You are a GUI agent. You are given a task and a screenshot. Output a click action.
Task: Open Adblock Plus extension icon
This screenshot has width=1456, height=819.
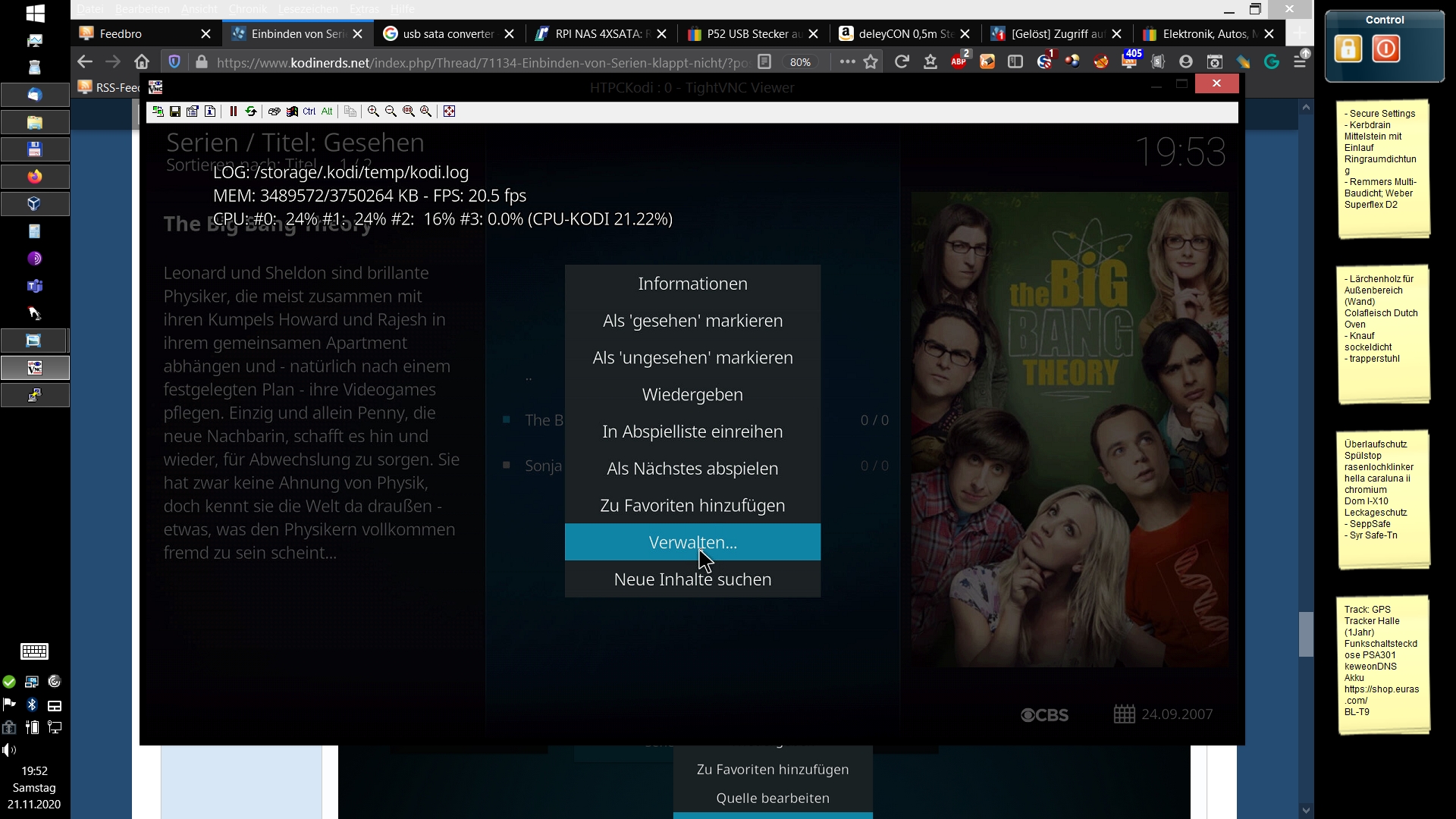pyautogui.click(x=959, y=61)
